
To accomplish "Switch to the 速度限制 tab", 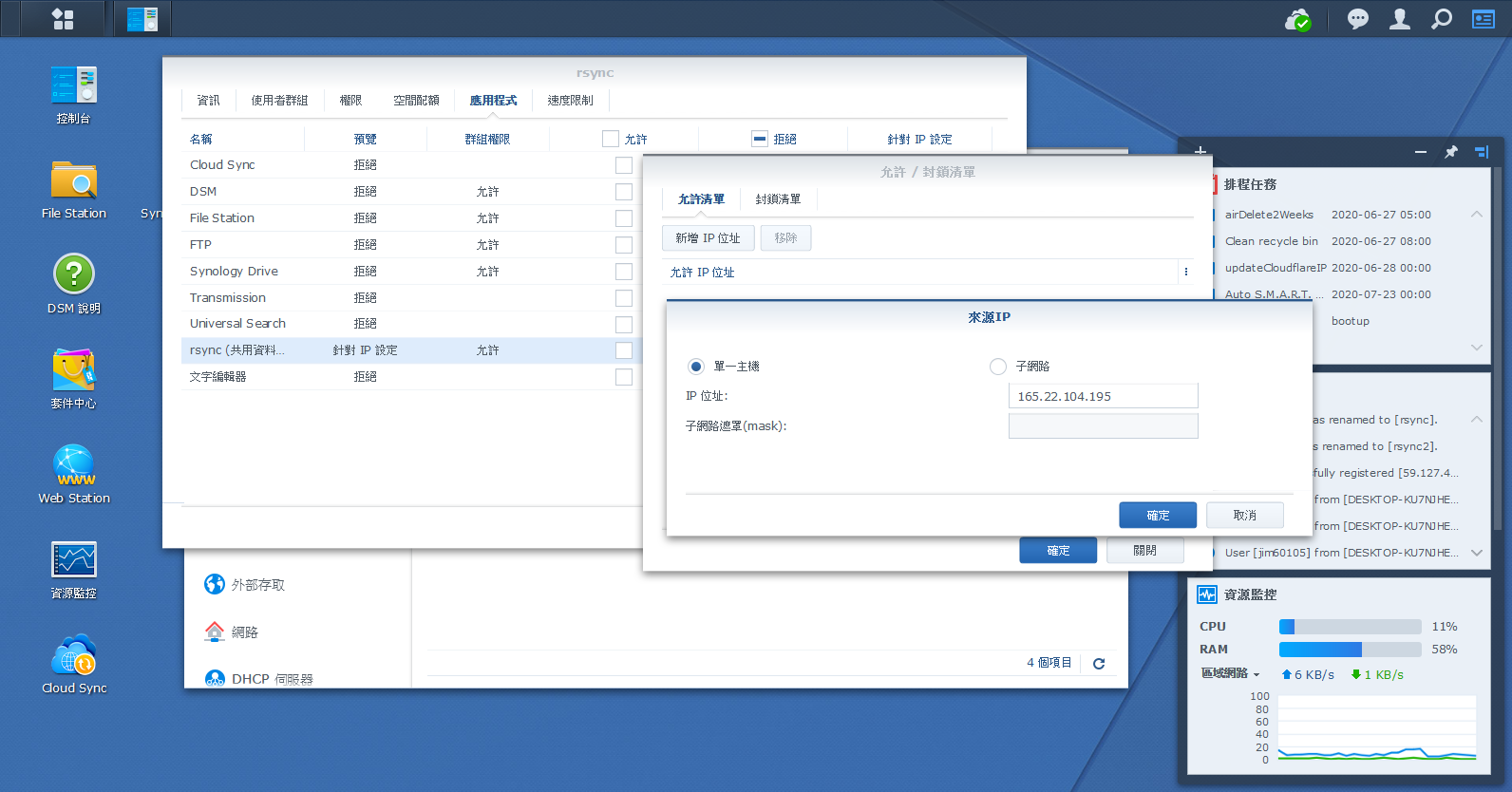I will click(570, 101).
